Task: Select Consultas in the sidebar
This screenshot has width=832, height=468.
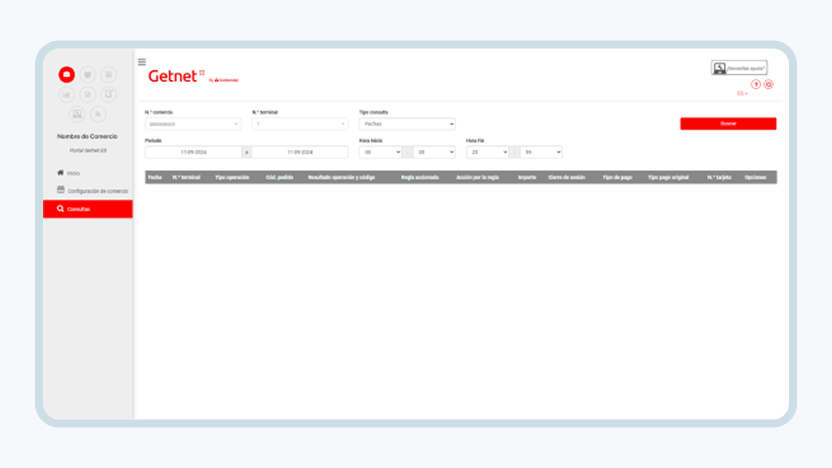Action: tap(88, 209)
